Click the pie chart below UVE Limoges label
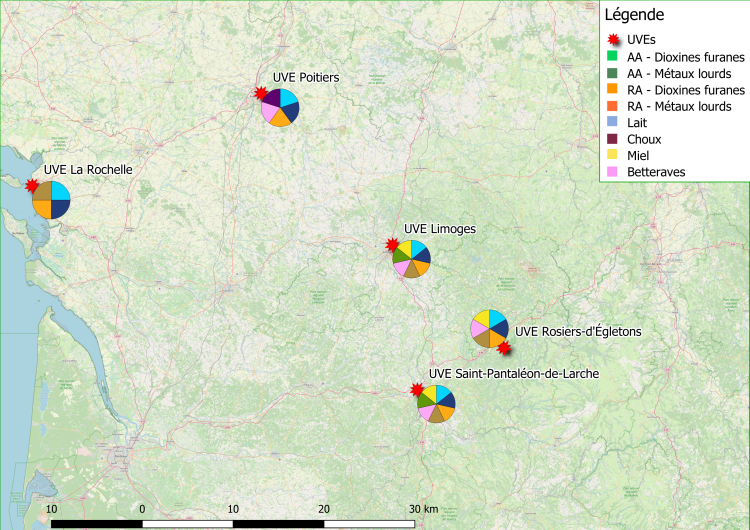The image size is (750, 530). tap(411, 258)
